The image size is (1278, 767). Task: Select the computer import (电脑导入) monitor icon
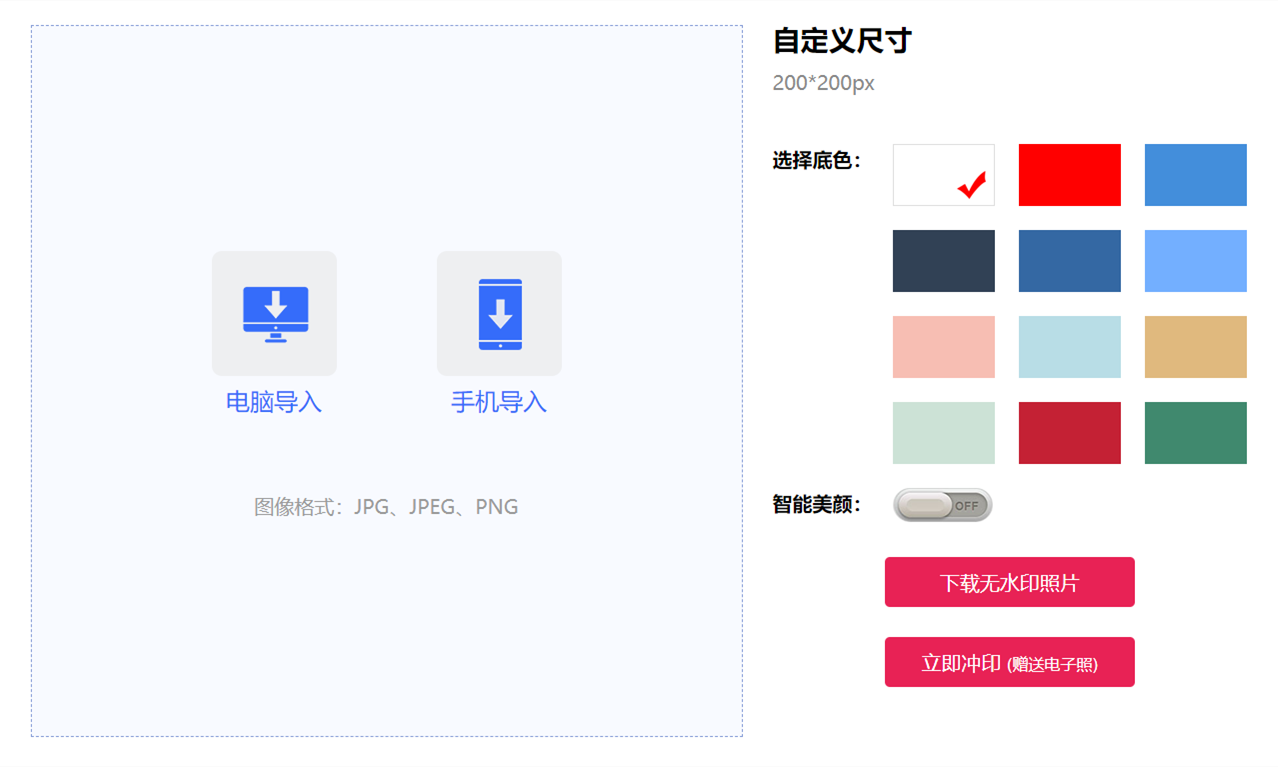(x=274, y=313)
